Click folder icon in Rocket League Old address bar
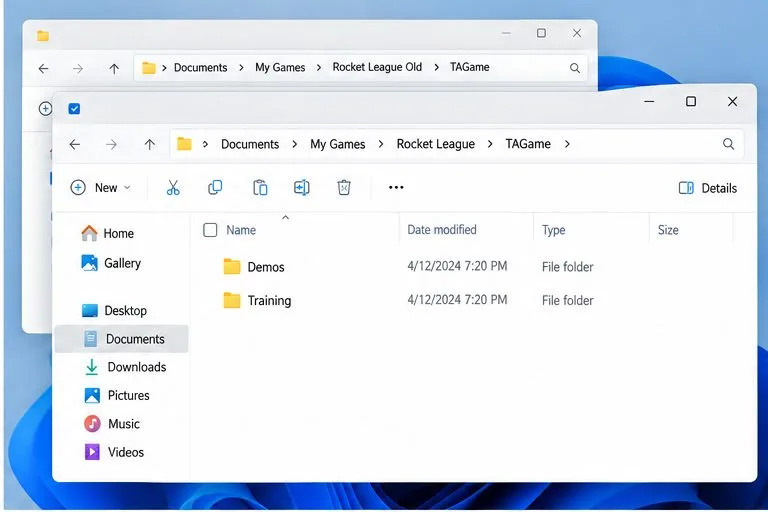The width and height of the screenshot is (768, 512). 148,68
